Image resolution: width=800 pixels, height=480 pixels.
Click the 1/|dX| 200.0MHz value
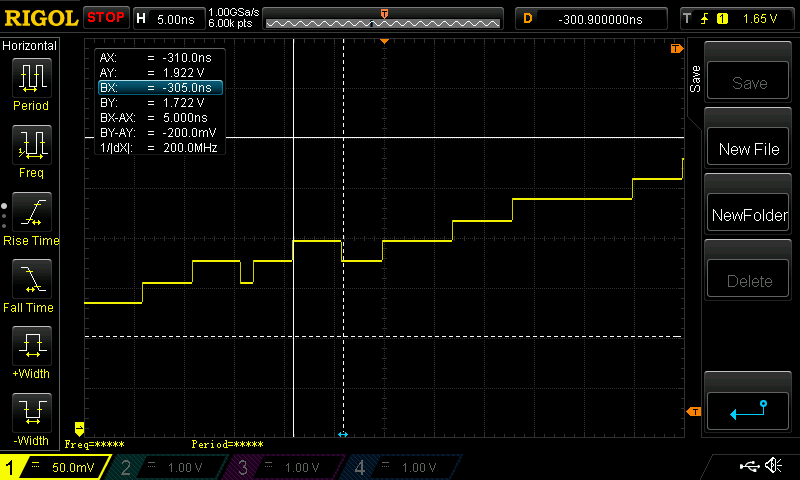pos(190,148)
